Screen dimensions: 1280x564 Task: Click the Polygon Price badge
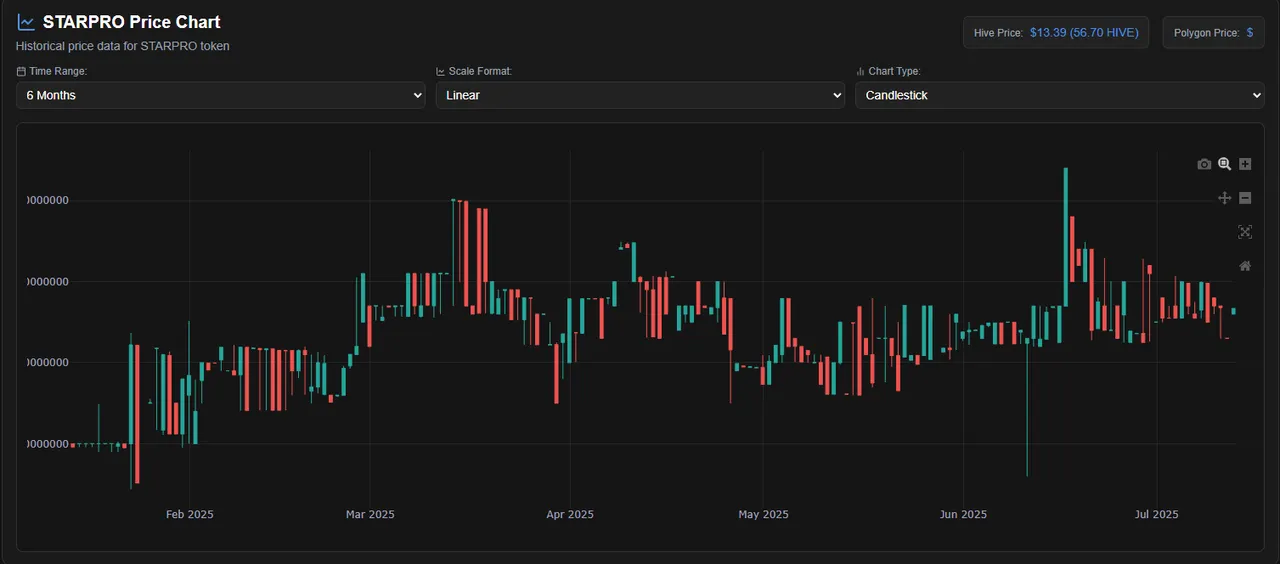1213,33
